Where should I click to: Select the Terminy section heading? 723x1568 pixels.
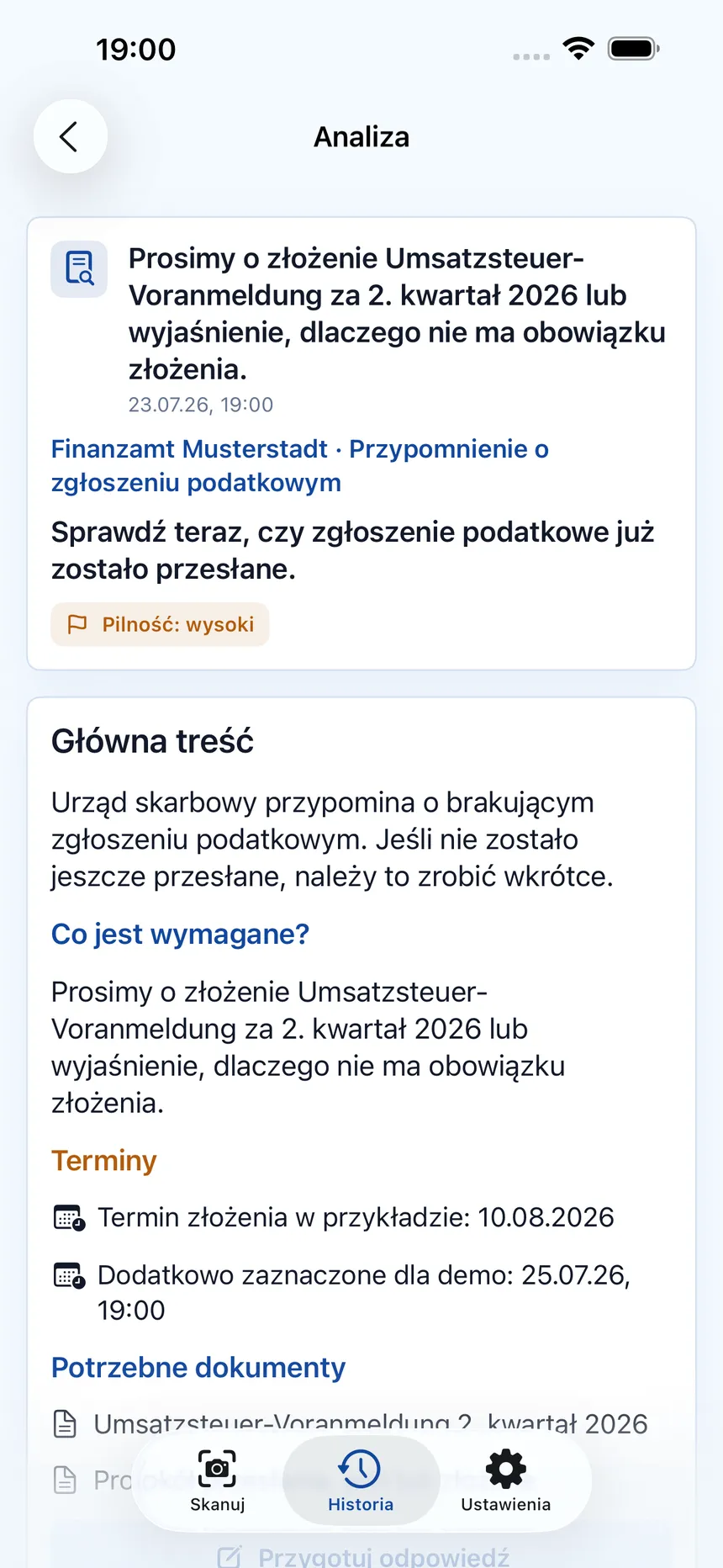(x=103, y=1160)
